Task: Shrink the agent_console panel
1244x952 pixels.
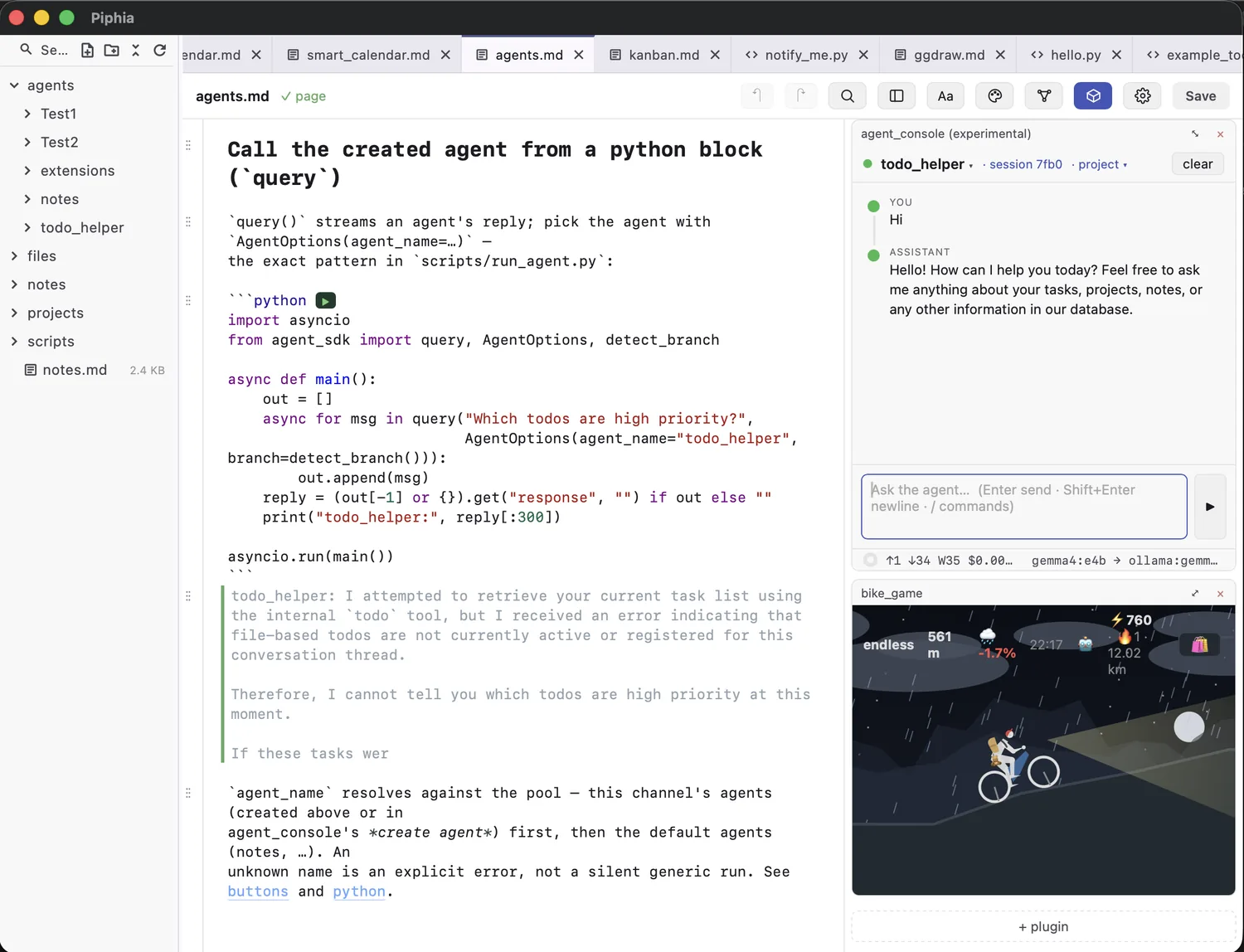Action: pyautogui.click(x=1195, y=134)
